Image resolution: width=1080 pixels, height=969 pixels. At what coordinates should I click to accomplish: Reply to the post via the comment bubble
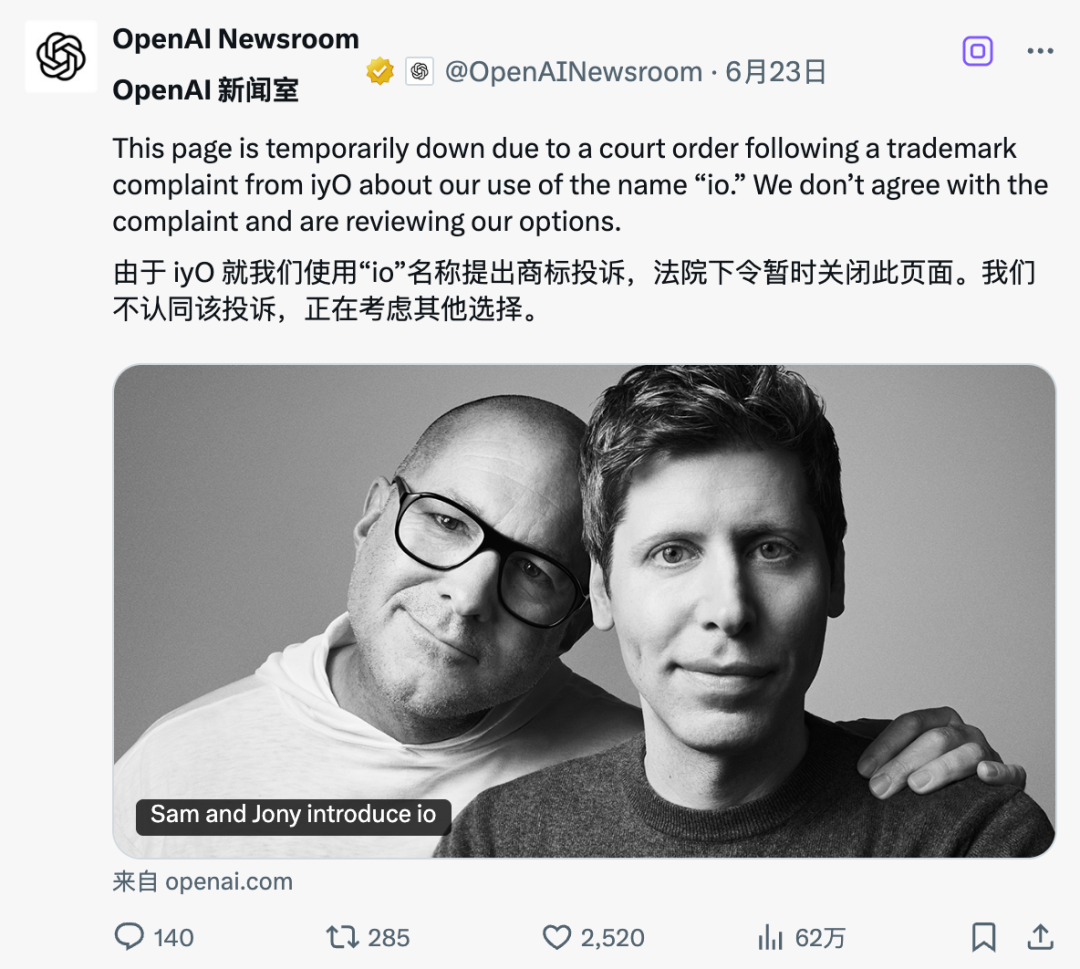(129, 937)
